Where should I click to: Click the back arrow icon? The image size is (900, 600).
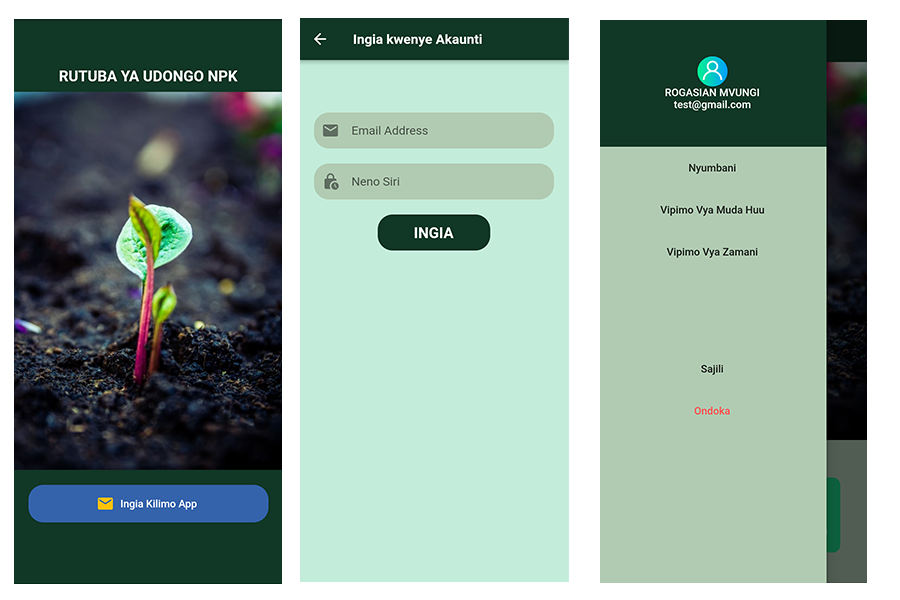tap(320, 39)
